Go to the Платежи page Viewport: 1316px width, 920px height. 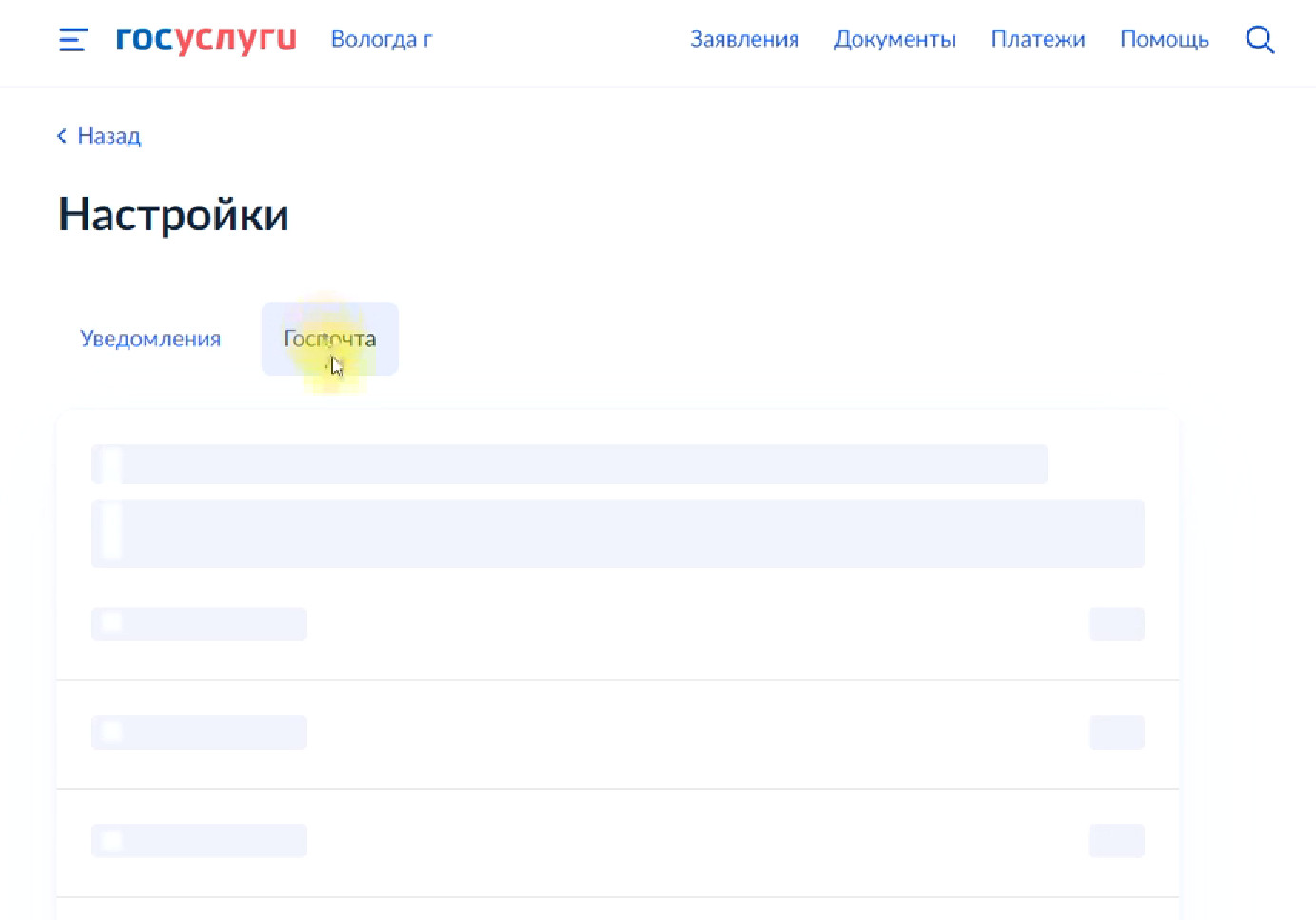coord(1037,39)
